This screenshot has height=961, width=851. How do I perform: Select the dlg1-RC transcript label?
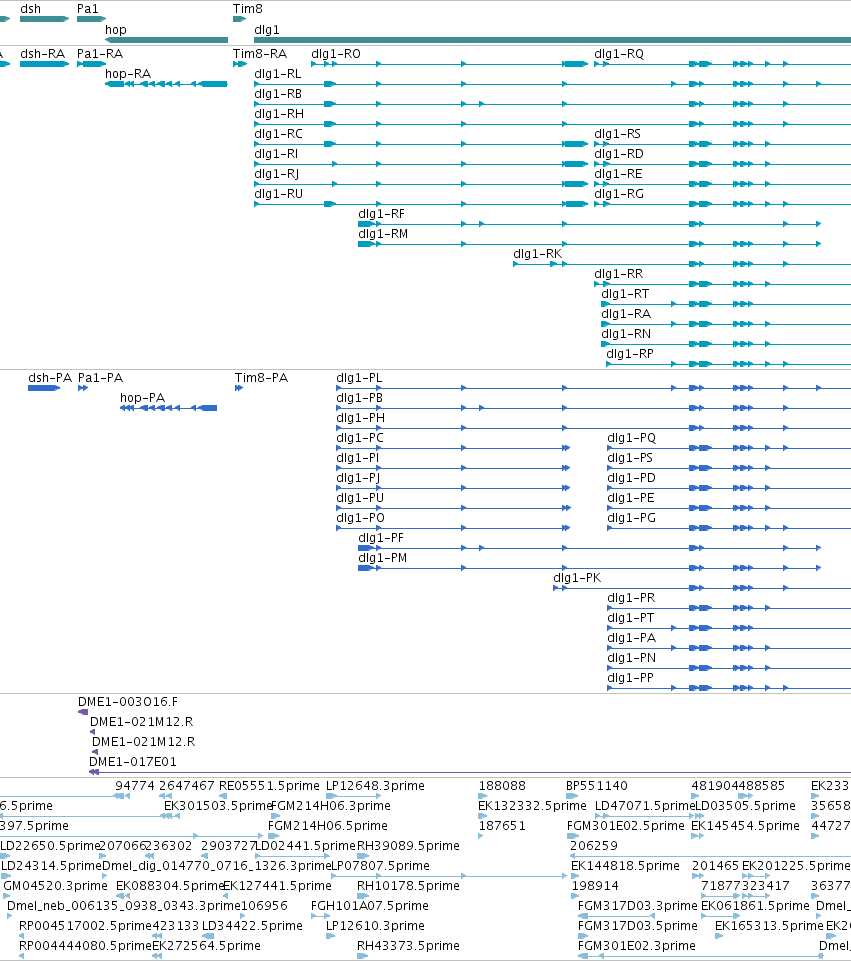[278, 134]
